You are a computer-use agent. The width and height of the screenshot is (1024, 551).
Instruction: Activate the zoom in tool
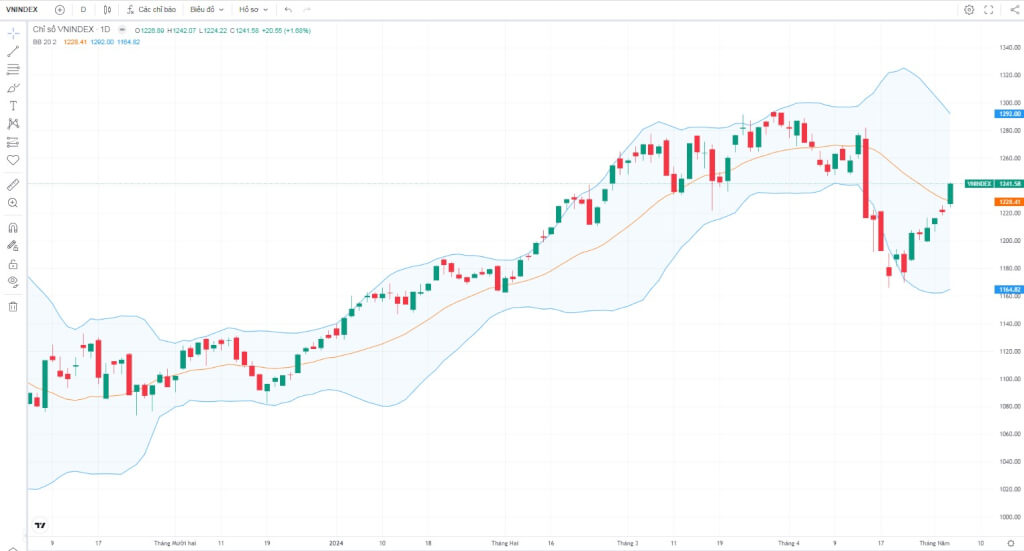(13, 203)
